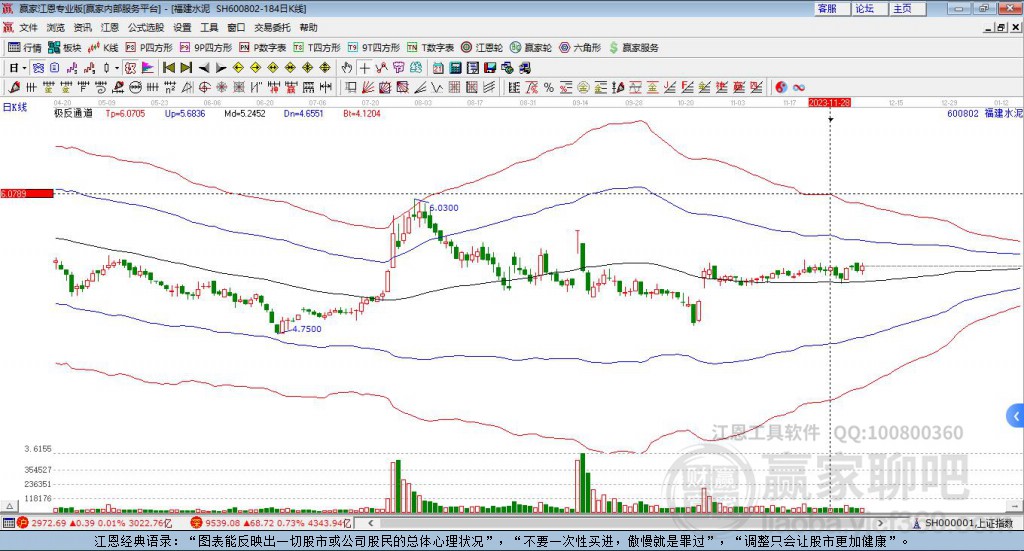This screenshot has height=551, width=1024.
Task: Click the status bar grid icon
Action: point(8,523)
